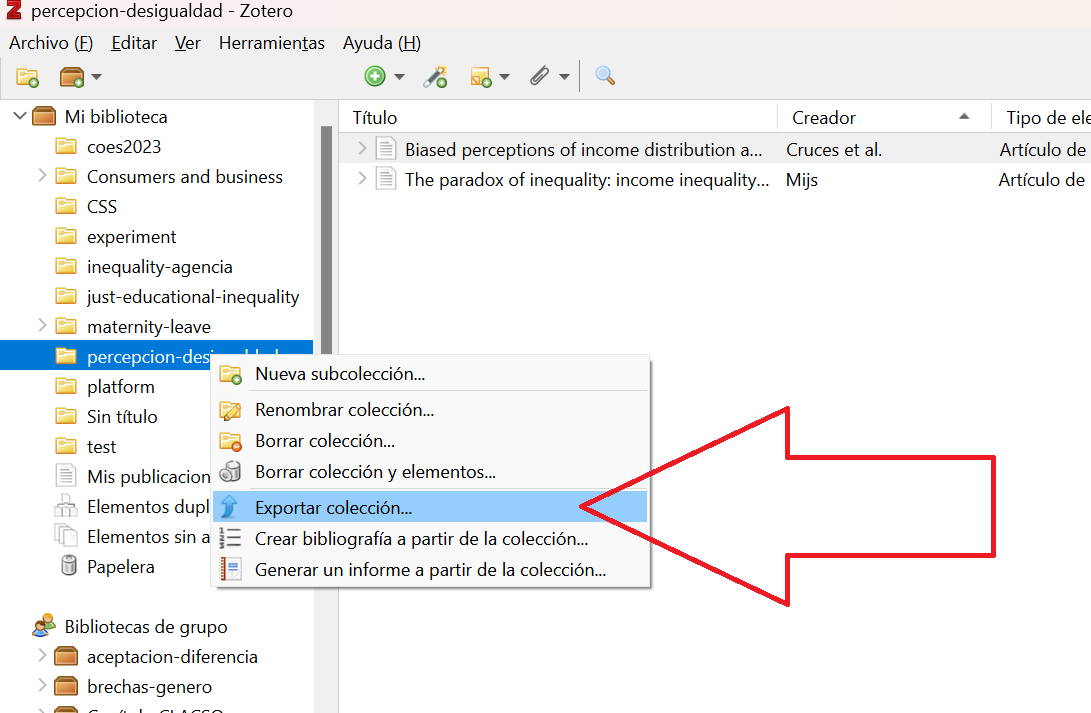Select Nueva subcolección menu entry
Image resolution: width=1091 pixels, height=713 pixels.
click(x=340, y=374)
